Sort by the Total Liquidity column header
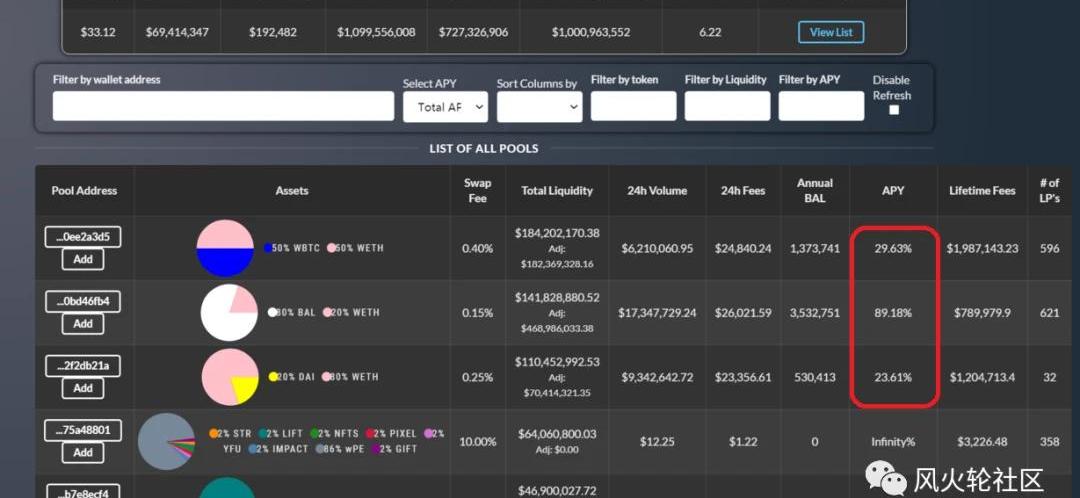The width and height of the screenshot is (1080, 498). pos(557,190)
